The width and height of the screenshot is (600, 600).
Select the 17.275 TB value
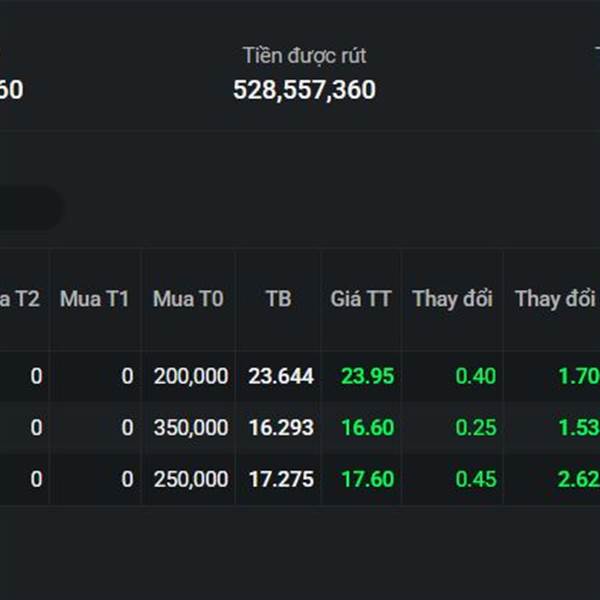(x=281, y=480)
